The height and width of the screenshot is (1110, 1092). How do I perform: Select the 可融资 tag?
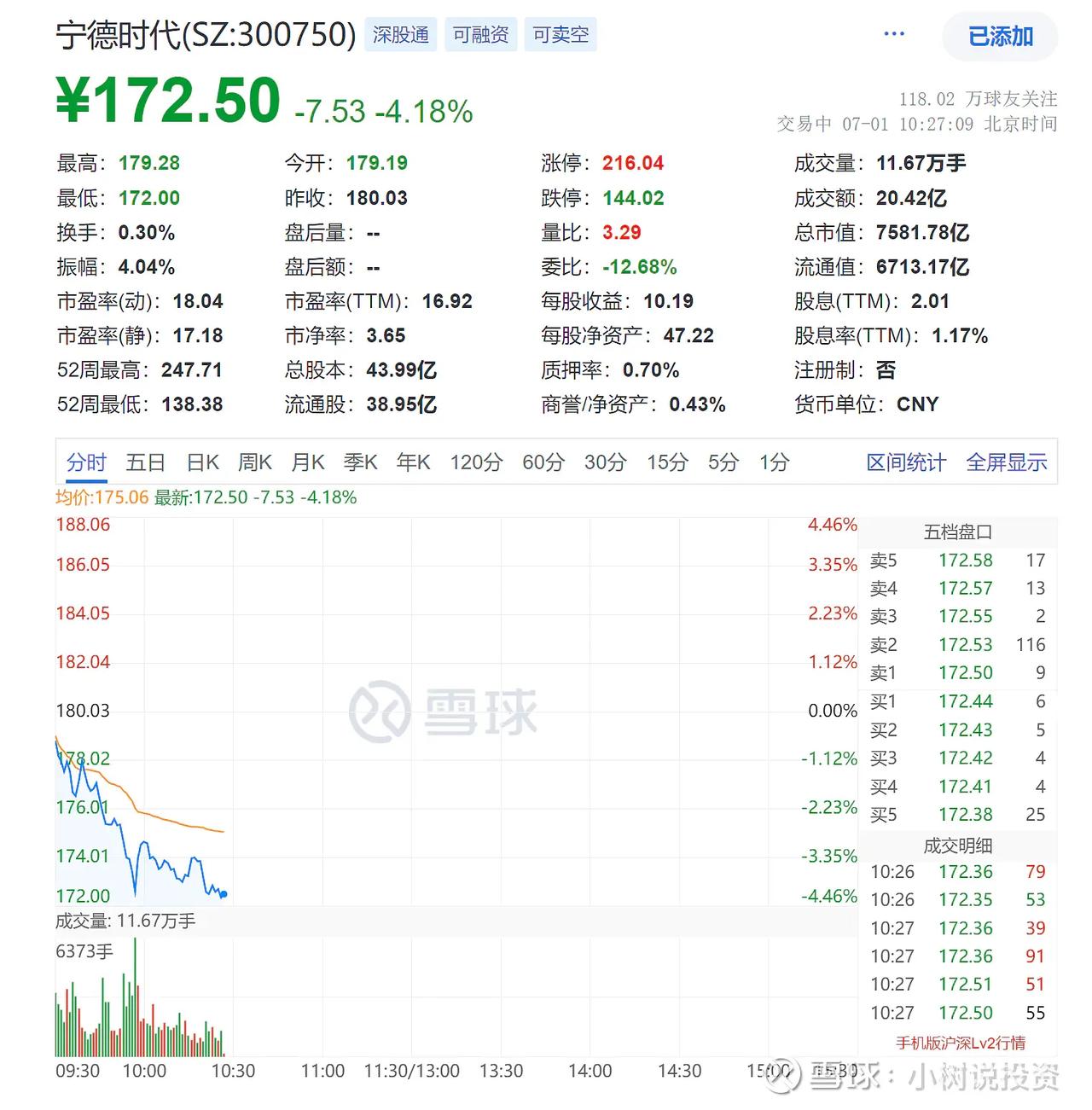point(480,35)
